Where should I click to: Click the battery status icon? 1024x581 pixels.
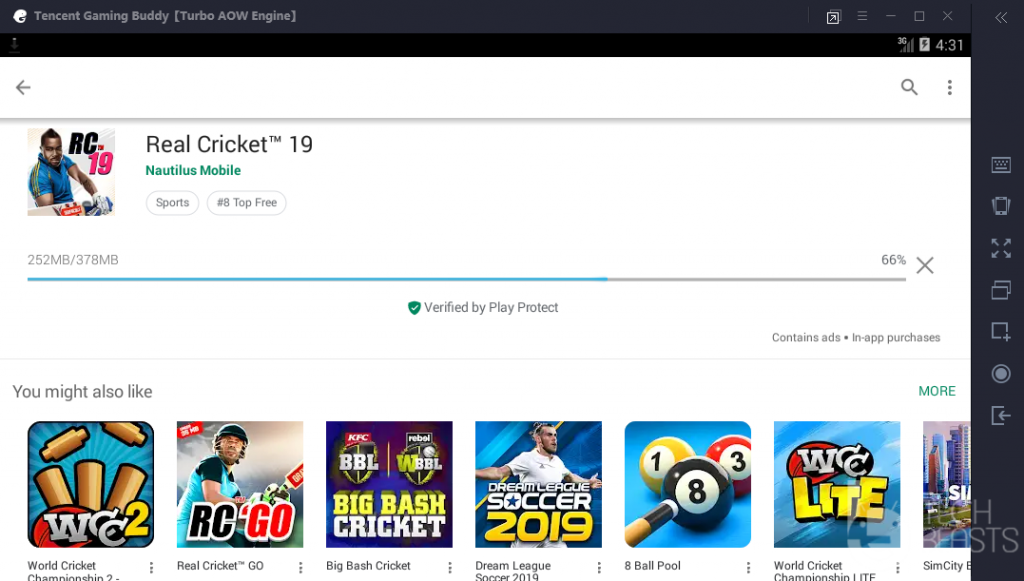tap(924, 44)
